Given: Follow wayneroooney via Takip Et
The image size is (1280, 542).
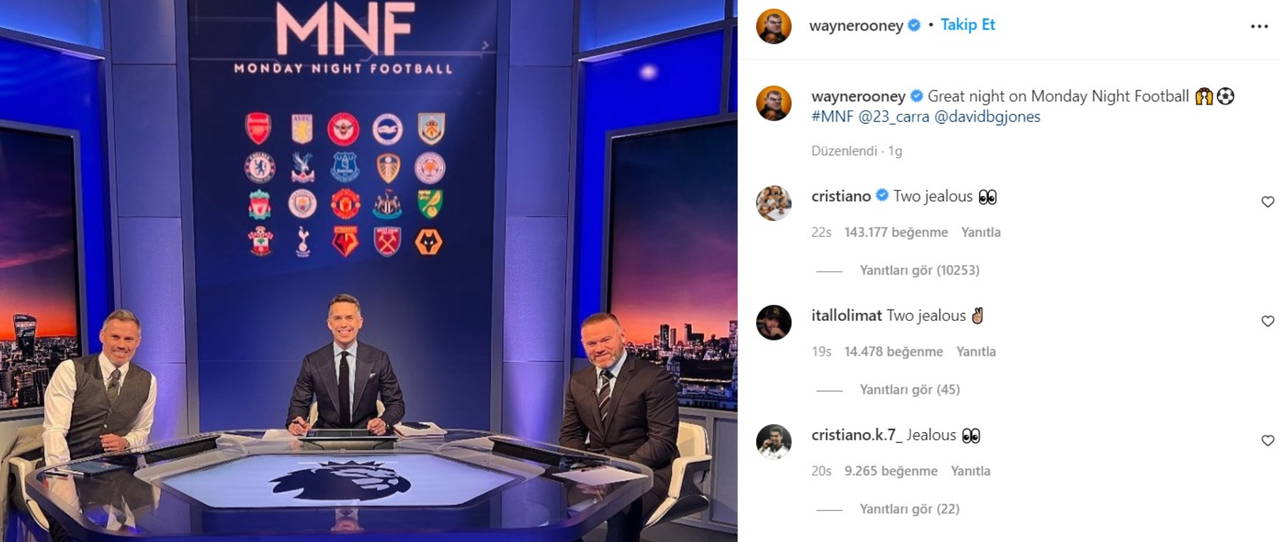Looking at the screenshot, I should point(968,25).
